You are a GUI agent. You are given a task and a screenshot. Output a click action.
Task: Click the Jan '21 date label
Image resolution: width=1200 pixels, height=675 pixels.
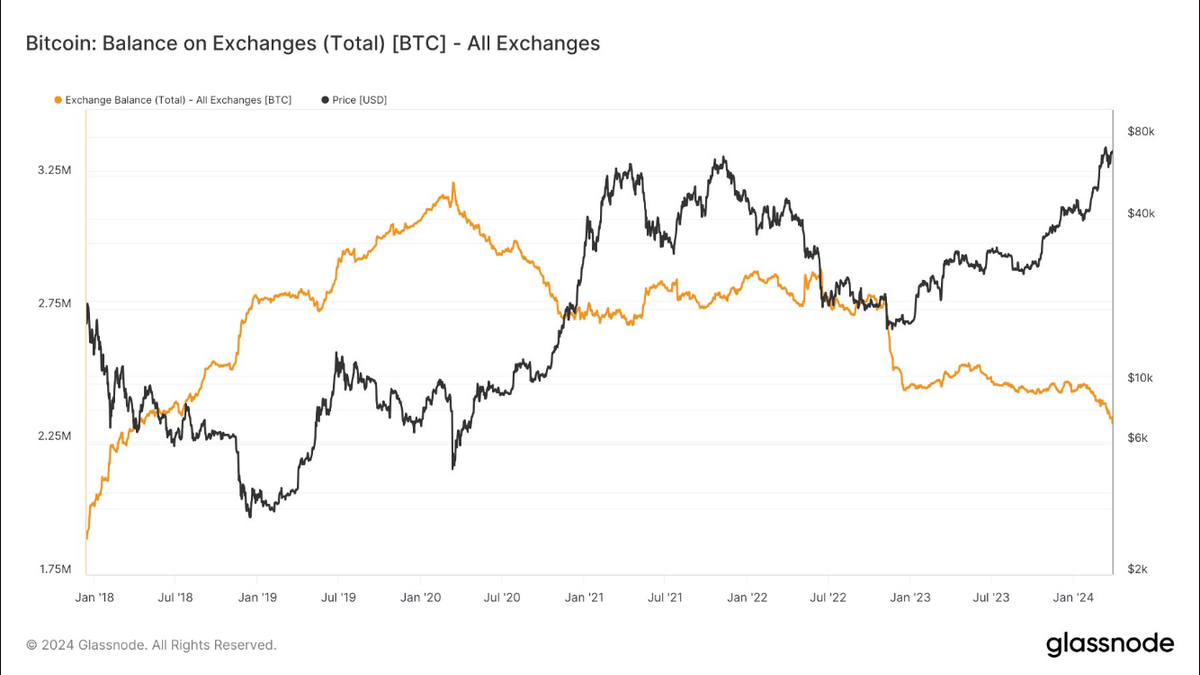(x=584, y=597)
